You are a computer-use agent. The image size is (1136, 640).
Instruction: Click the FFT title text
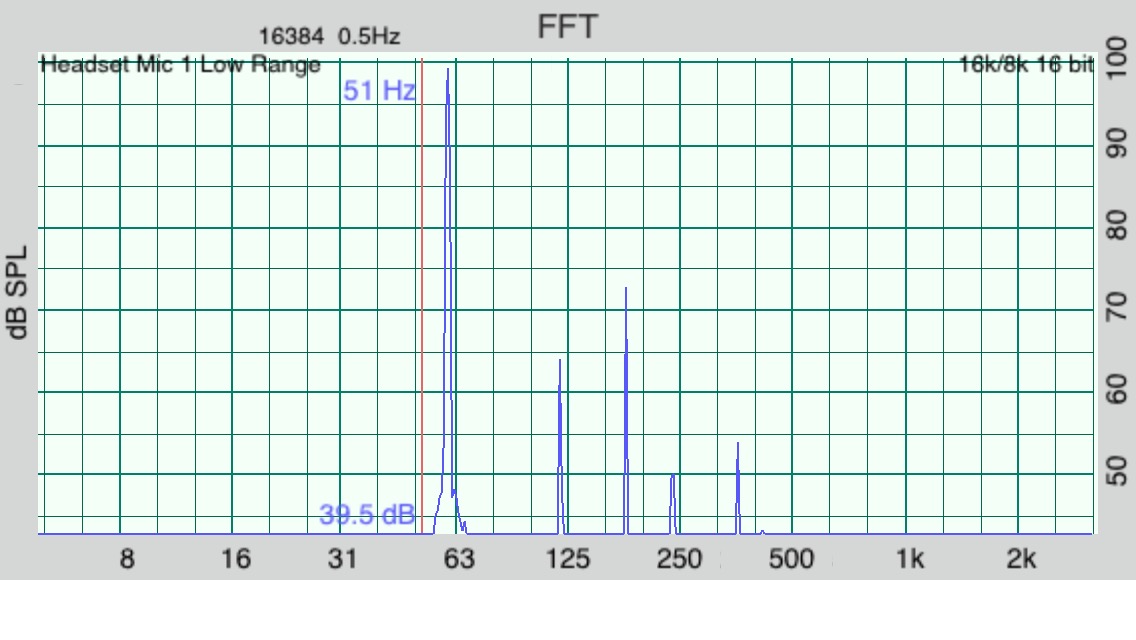click(x=567, y=28)
